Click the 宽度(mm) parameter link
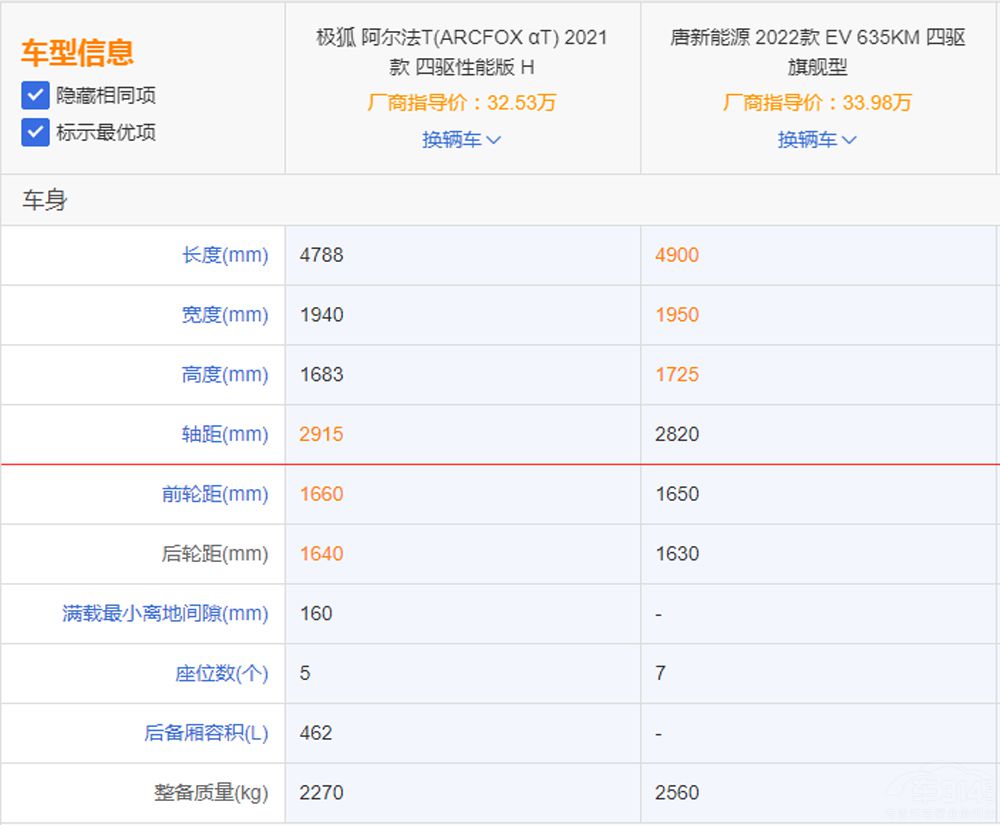This screenshot has height=825, width=1000. (225, 315)
